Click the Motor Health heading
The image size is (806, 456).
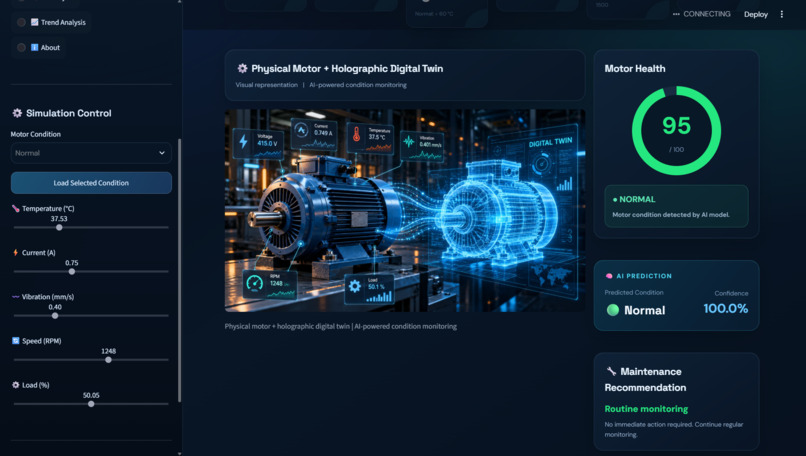tap(635, 68)
